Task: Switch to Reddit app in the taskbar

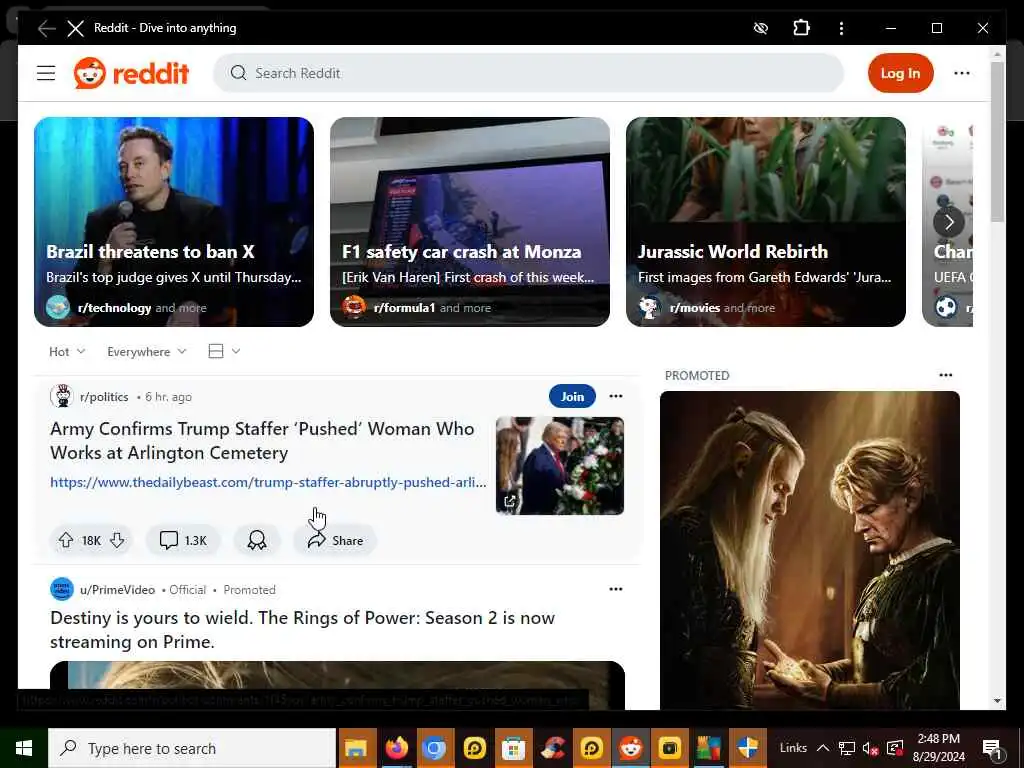Action: click(631, 748)
